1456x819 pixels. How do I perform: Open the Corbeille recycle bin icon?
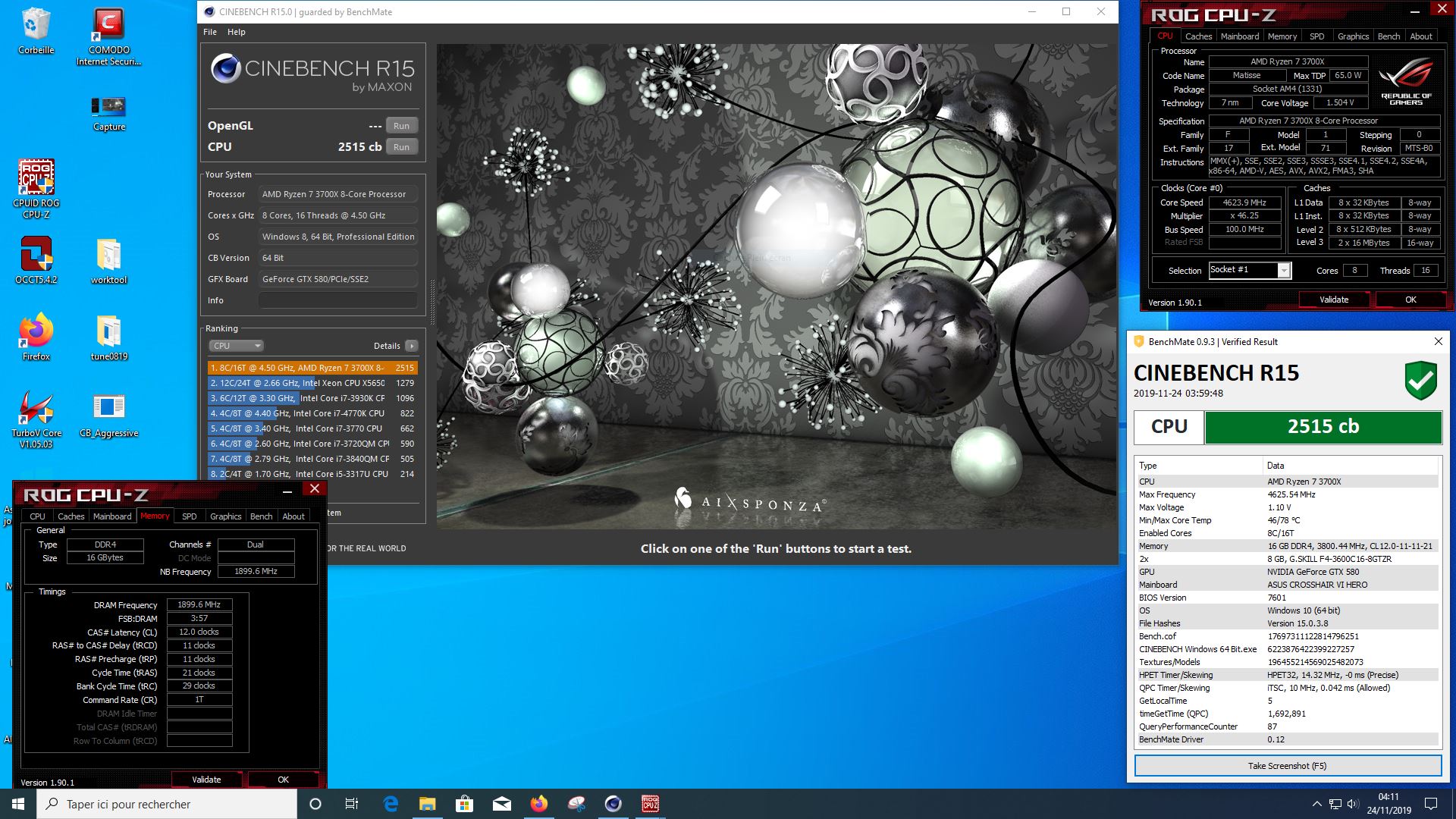point(36,30)
